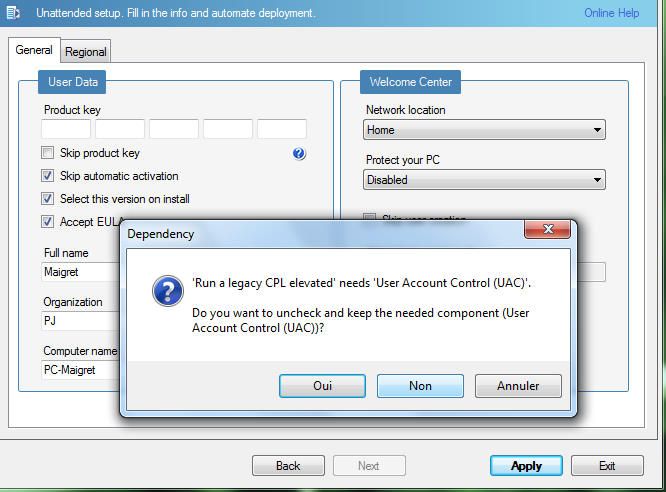Click the Computer name field
Screen dimensions: 666x492
[80, 370]
